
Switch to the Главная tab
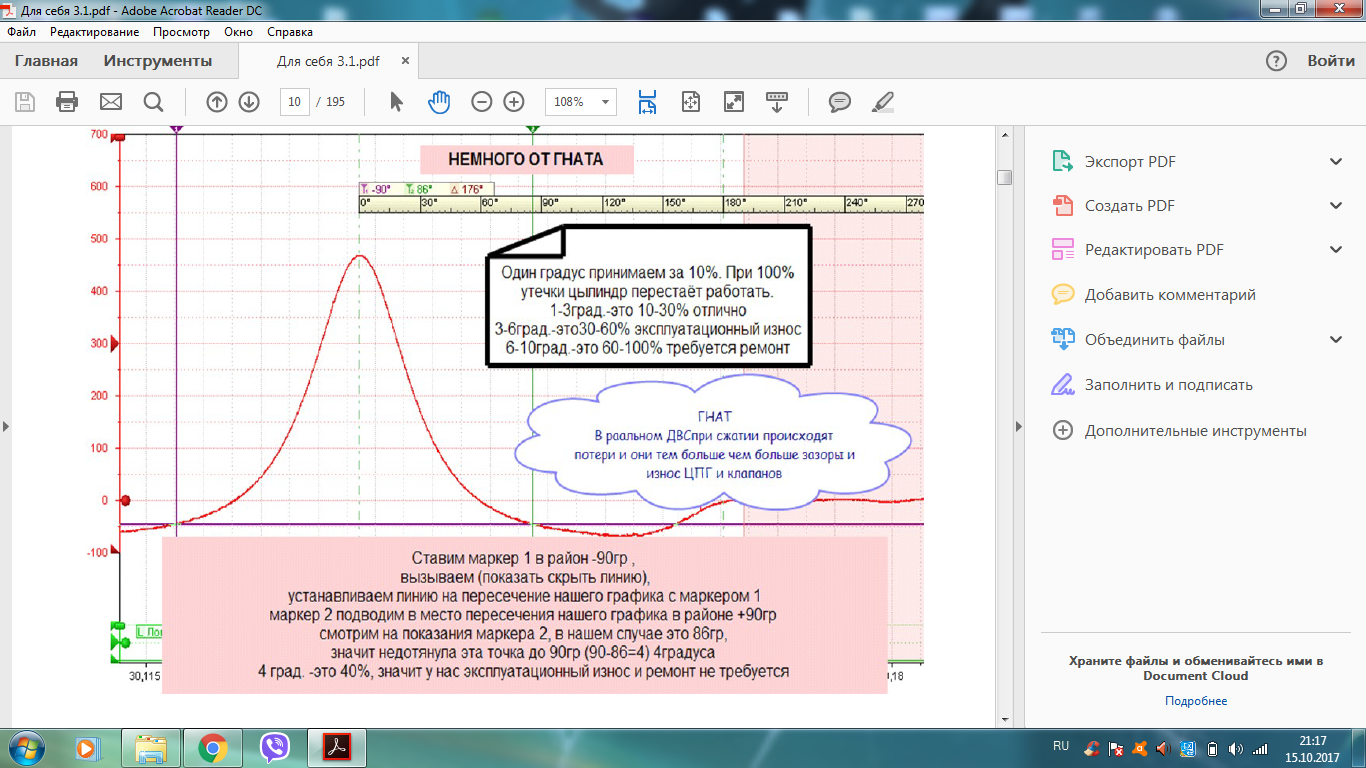(x=46, y=61)
